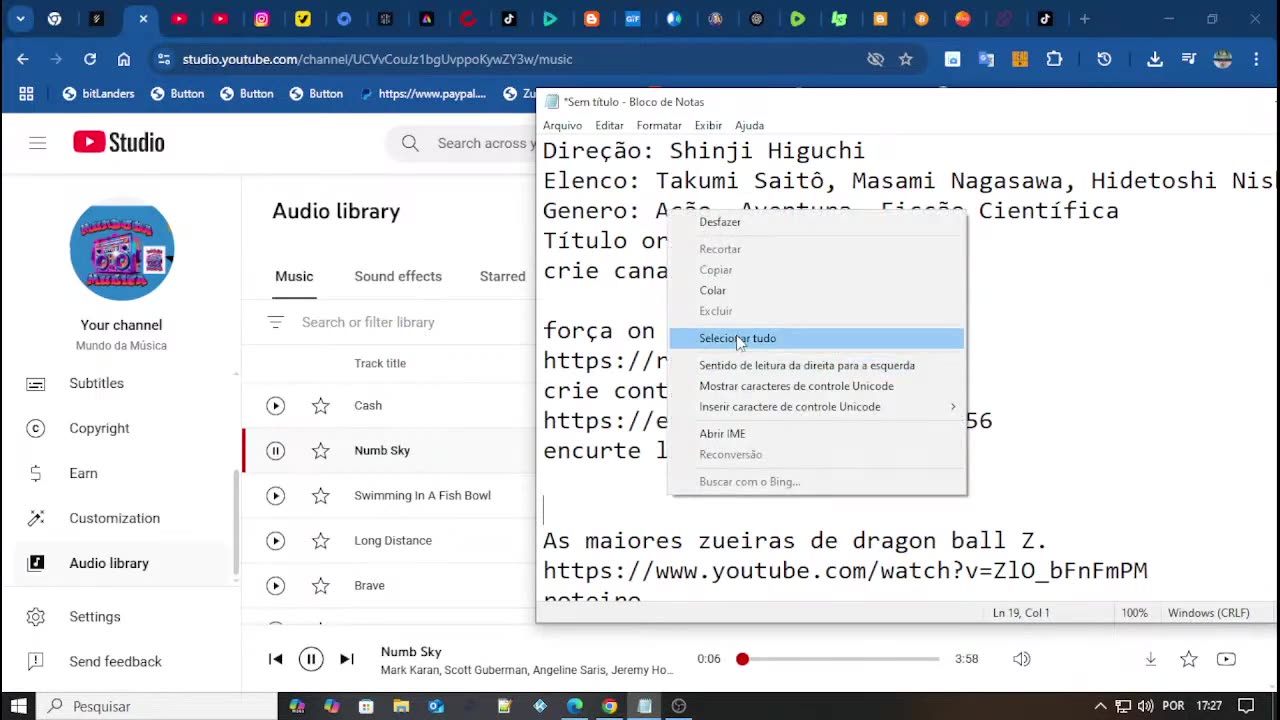Star the track Cash
The width and height of the screenshot is (1280, 720).
pos(321,406)
